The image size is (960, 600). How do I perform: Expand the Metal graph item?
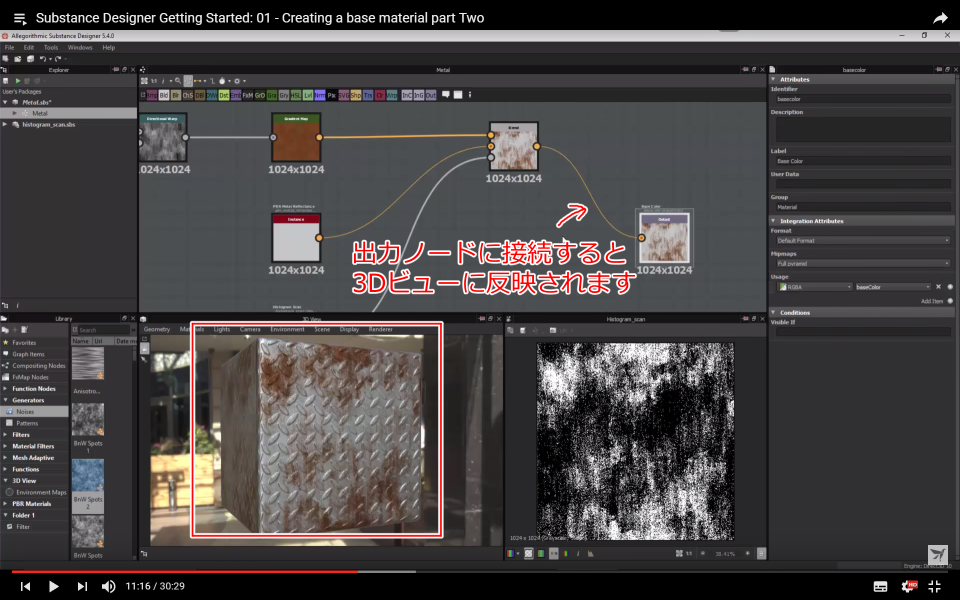click(15, 113)
